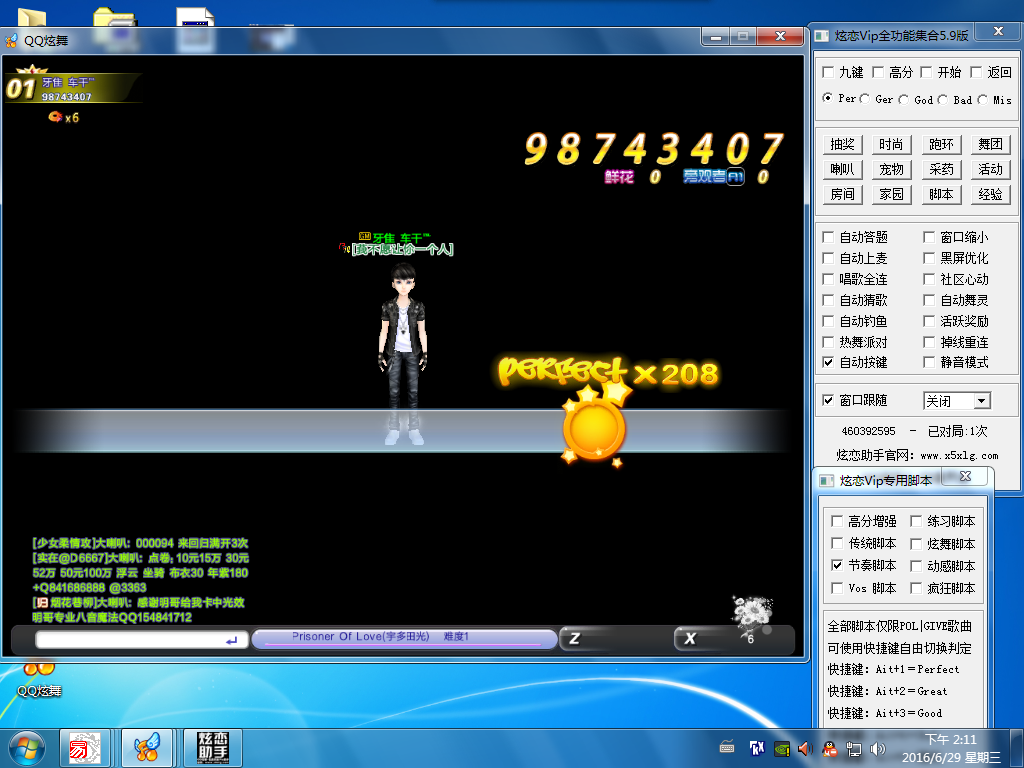Open the red 易 app in taskbar
Image resolution: width=1024 pixels, height=768 pixels.
(x=85, y=748)
